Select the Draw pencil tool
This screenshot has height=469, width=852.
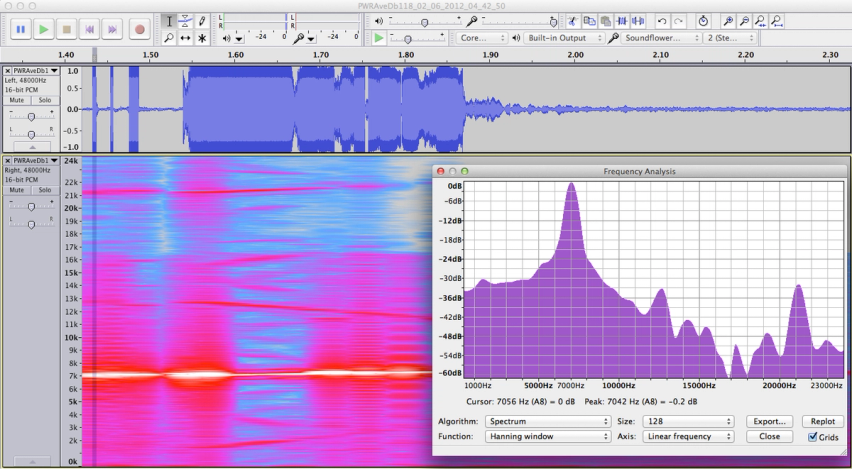[x=202, y=21]
